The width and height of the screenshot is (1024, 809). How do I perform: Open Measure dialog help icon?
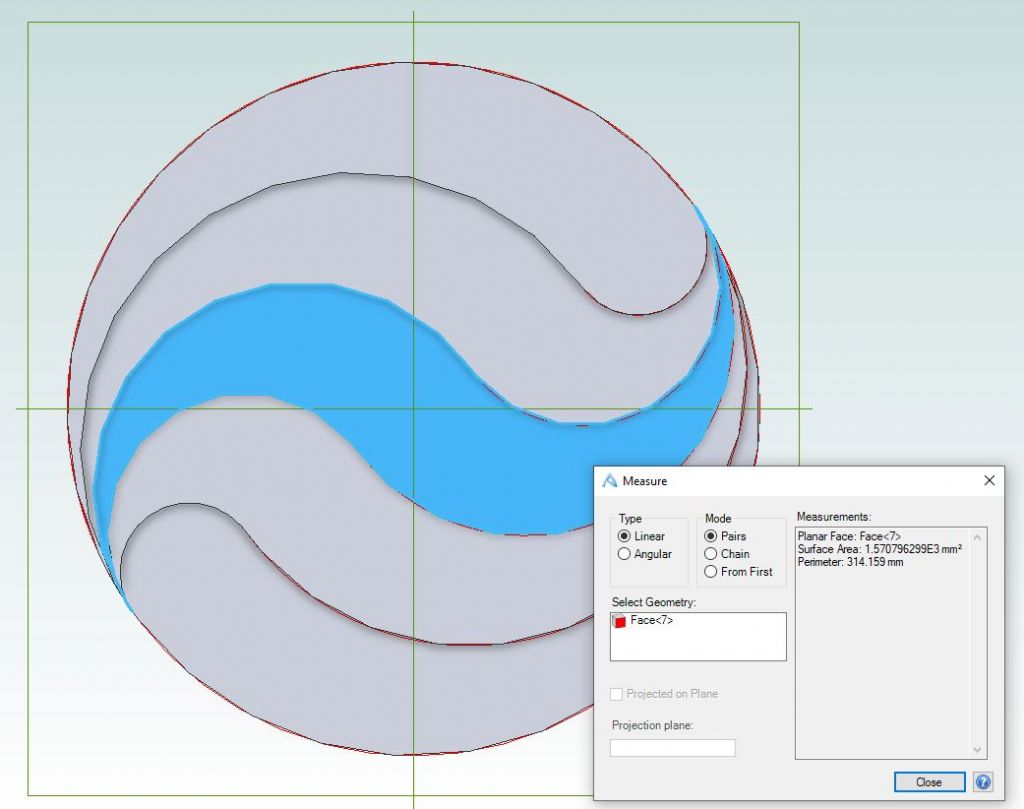point(983,782)
